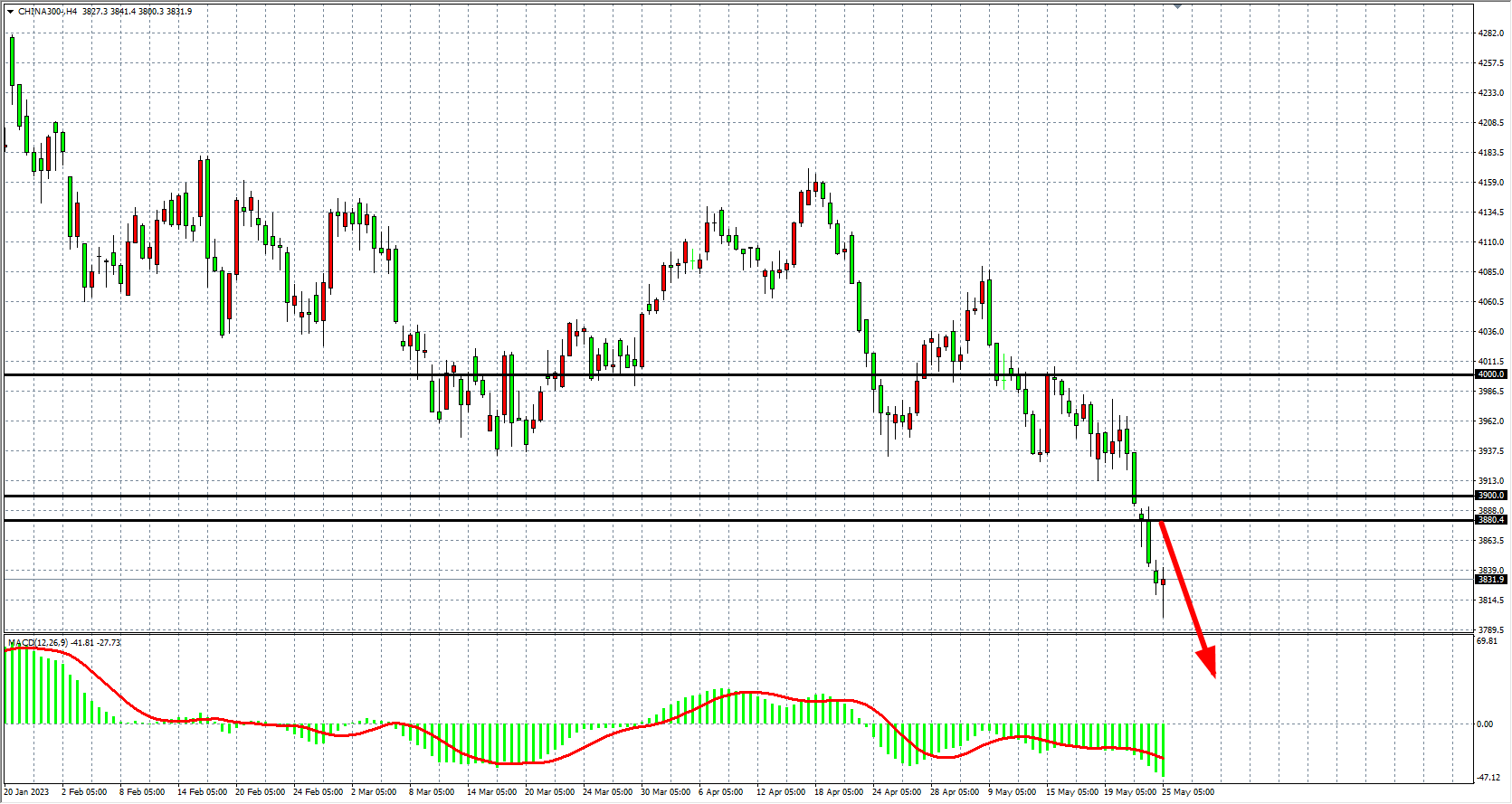Click the MACD -47.12 scale value

pos(1488,777)
